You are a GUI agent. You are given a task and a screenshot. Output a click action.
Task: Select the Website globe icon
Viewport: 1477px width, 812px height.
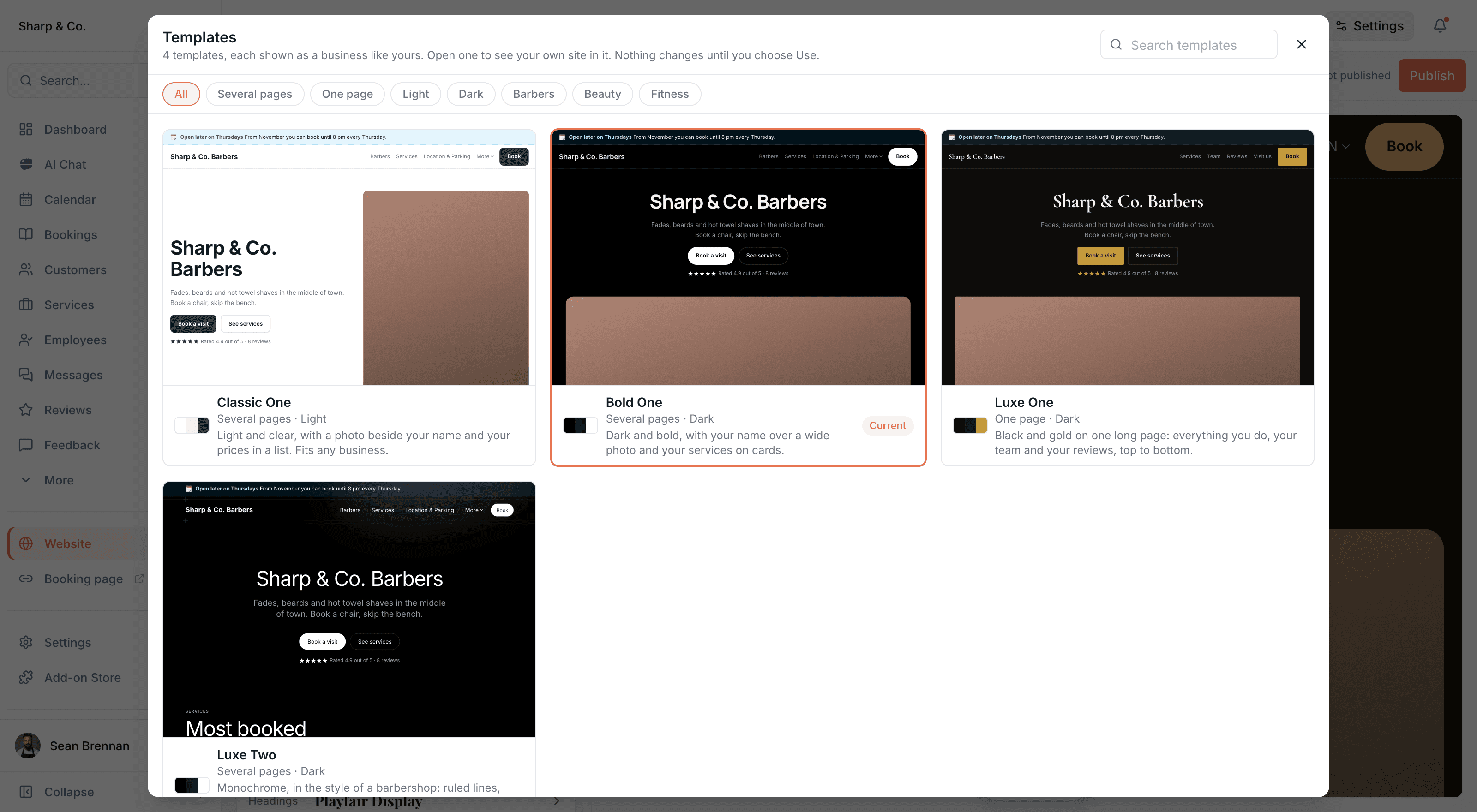click(x=26, y=543)
